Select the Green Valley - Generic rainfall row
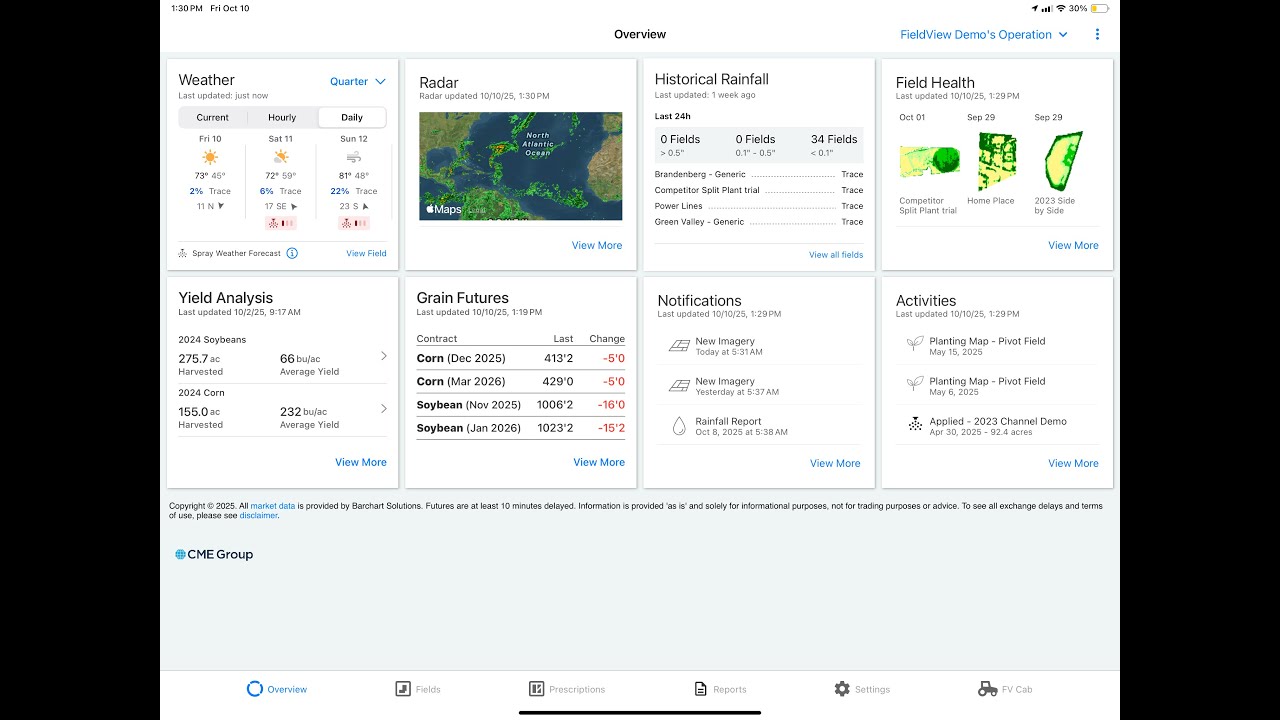The height and width of the screenshot is (720, 1280). (x=759, y=222)
